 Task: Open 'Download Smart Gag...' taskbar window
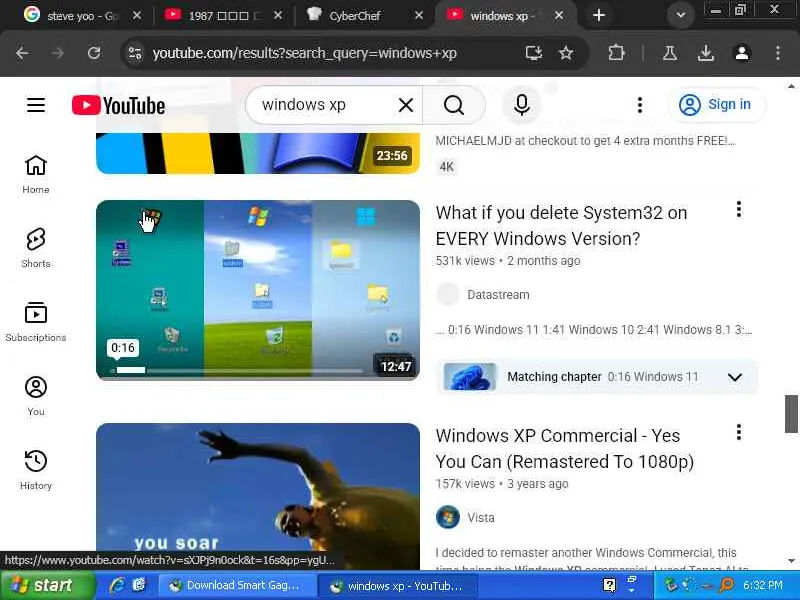(235, 585)
